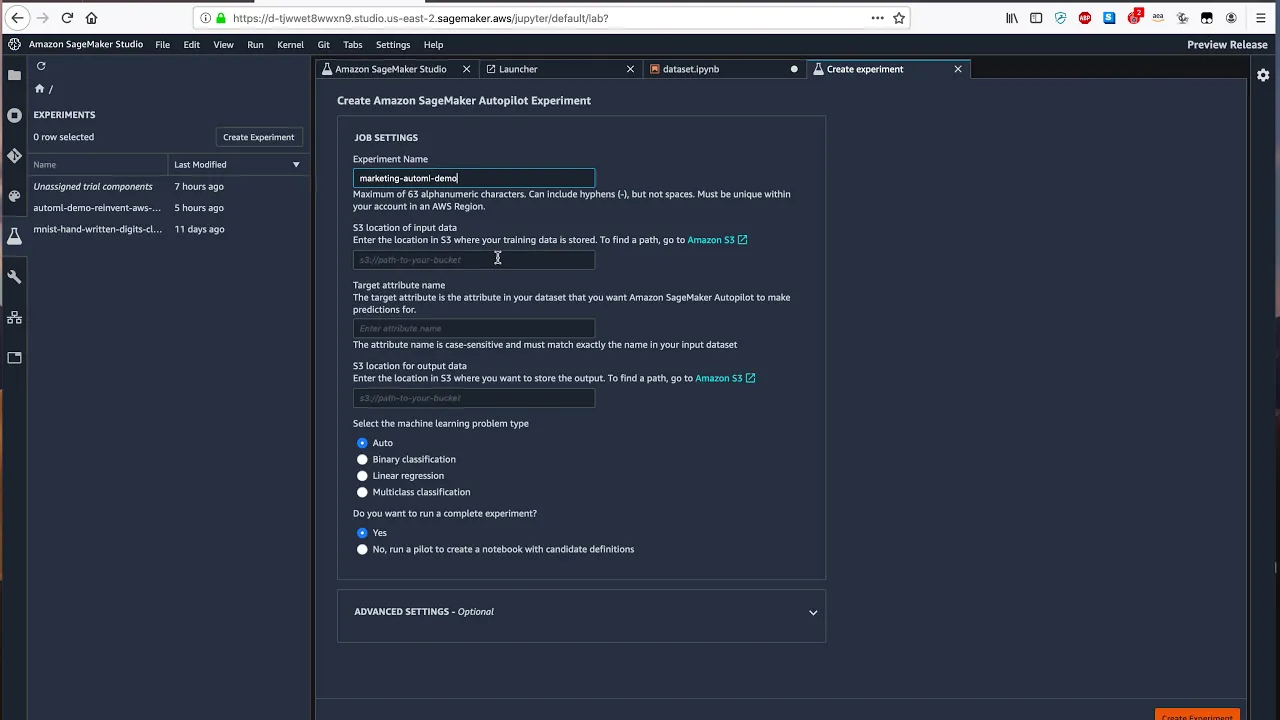This screenshot has height=720, width=1280.
Task: Open the Help menu
Action: pos(433,44)
